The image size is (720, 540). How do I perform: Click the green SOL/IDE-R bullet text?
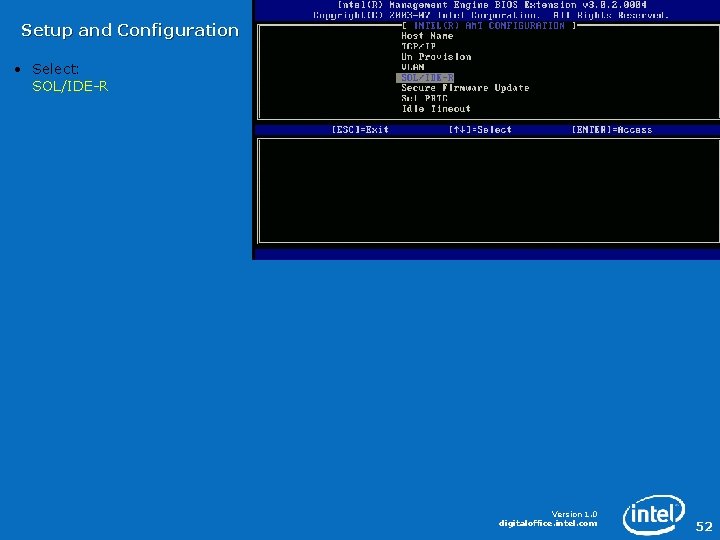[x=70, y=86]
